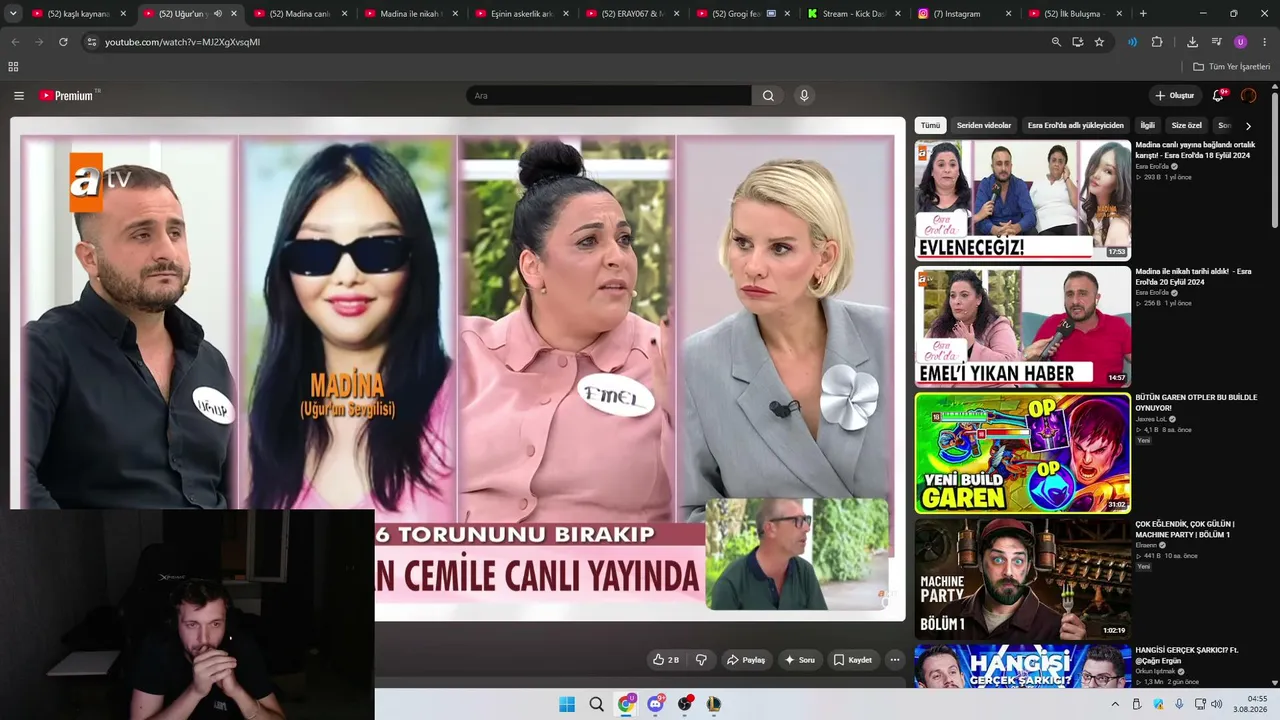Bookmark this page with the star
The image size is (1280, 720).
[x=1099, y=42]
